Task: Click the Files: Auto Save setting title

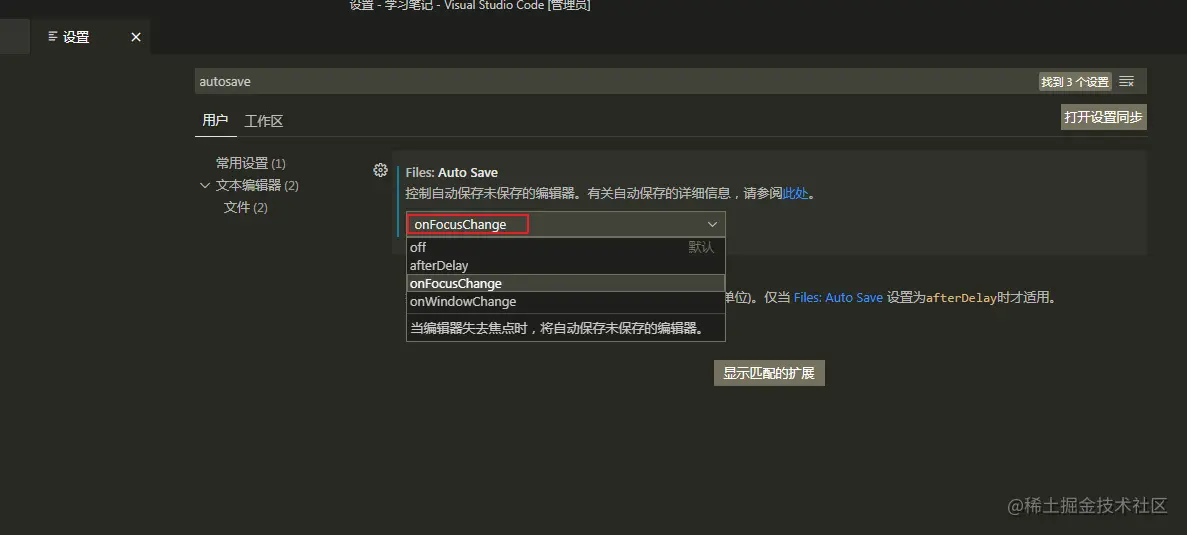Action: click(x=452, y=173)
